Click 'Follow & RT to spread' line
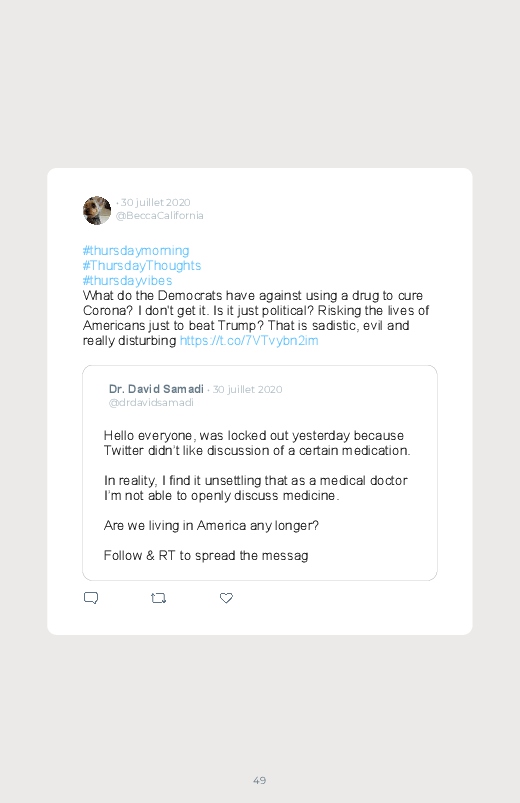This screenshot has width=520, height=803. 206,556
